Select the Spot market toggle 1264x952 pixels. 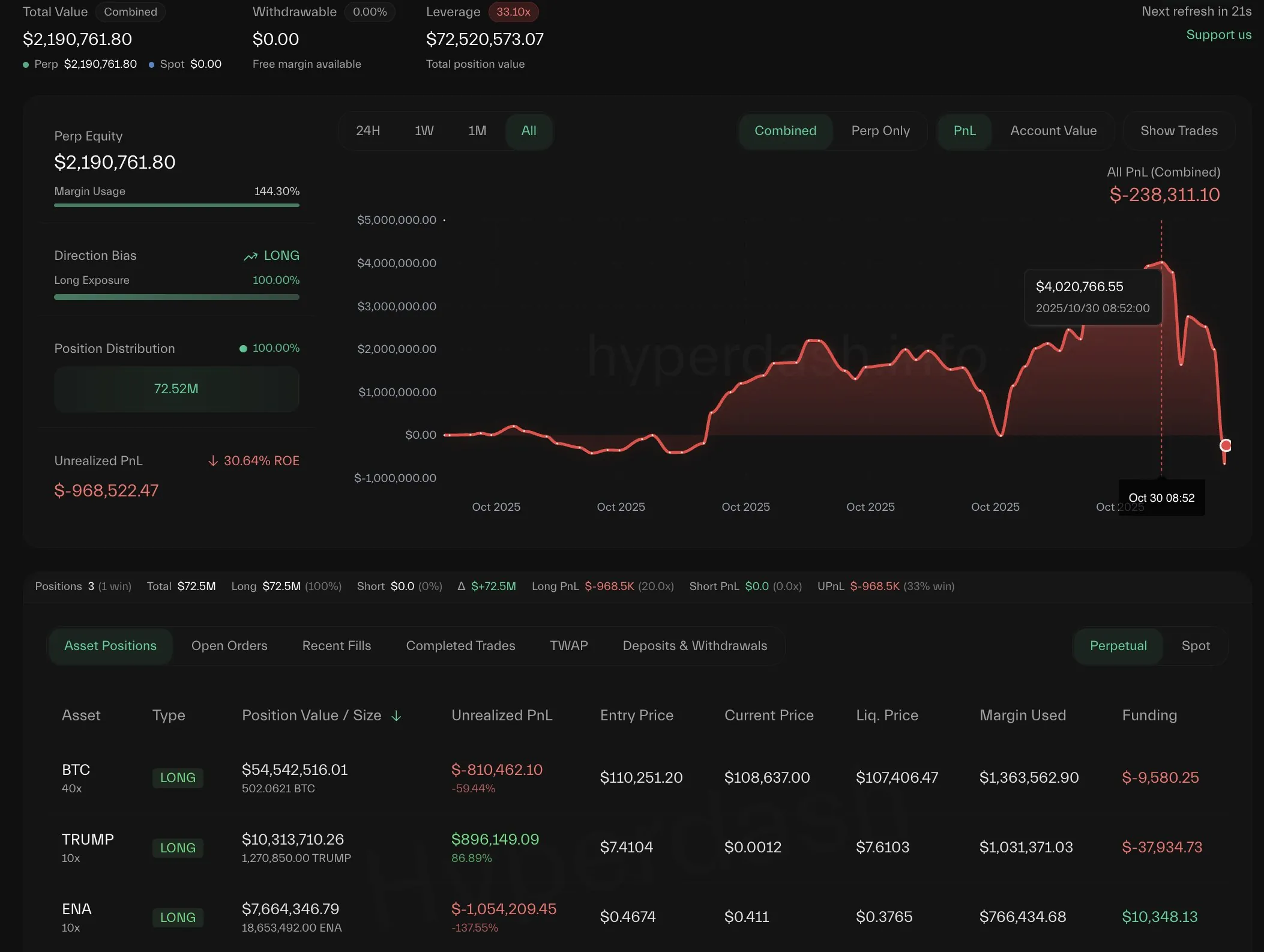point(1195,646)
